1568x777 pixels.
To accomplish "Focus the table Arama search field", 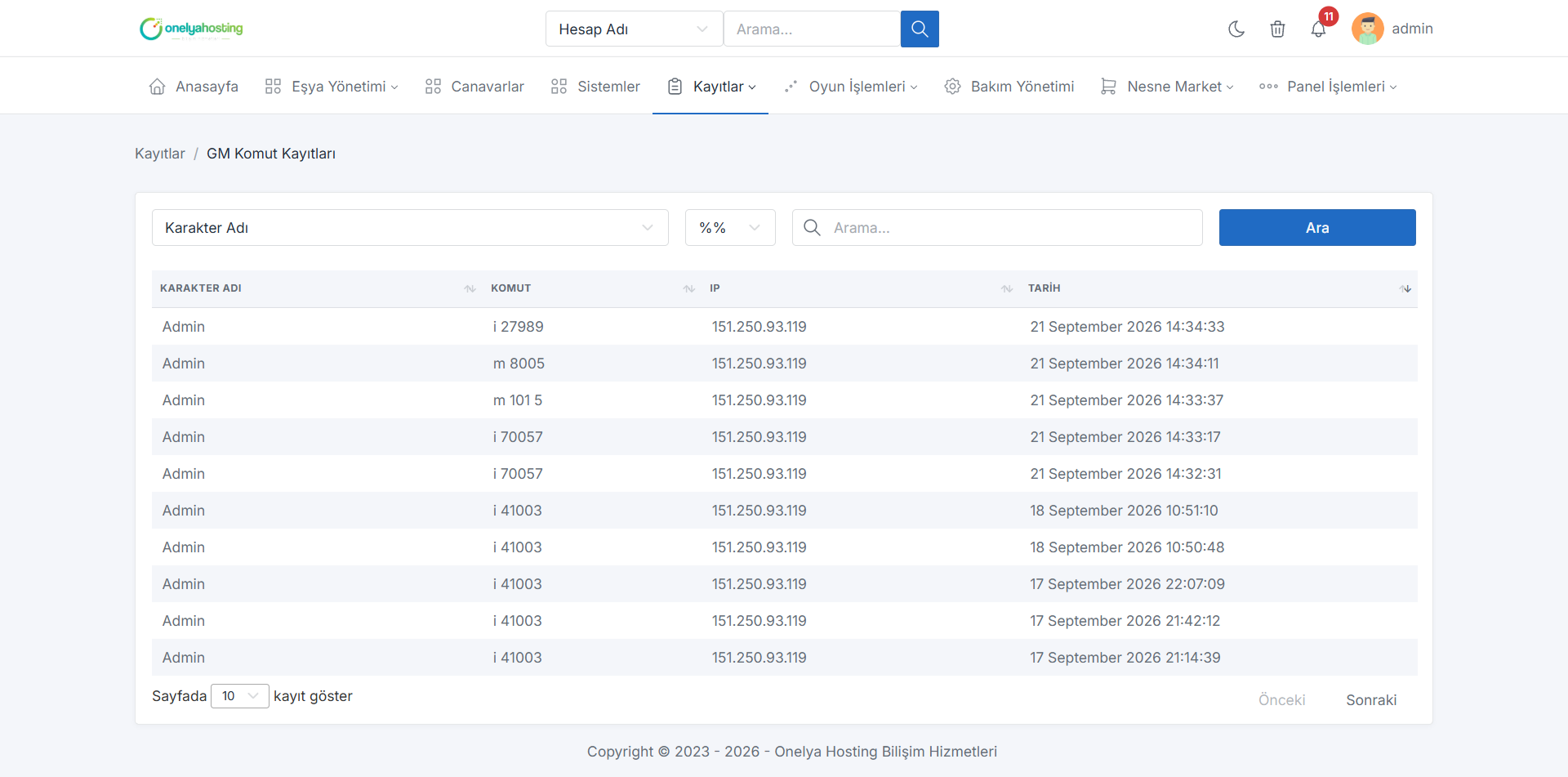I will pyautogui.click(x=997, y=228).
